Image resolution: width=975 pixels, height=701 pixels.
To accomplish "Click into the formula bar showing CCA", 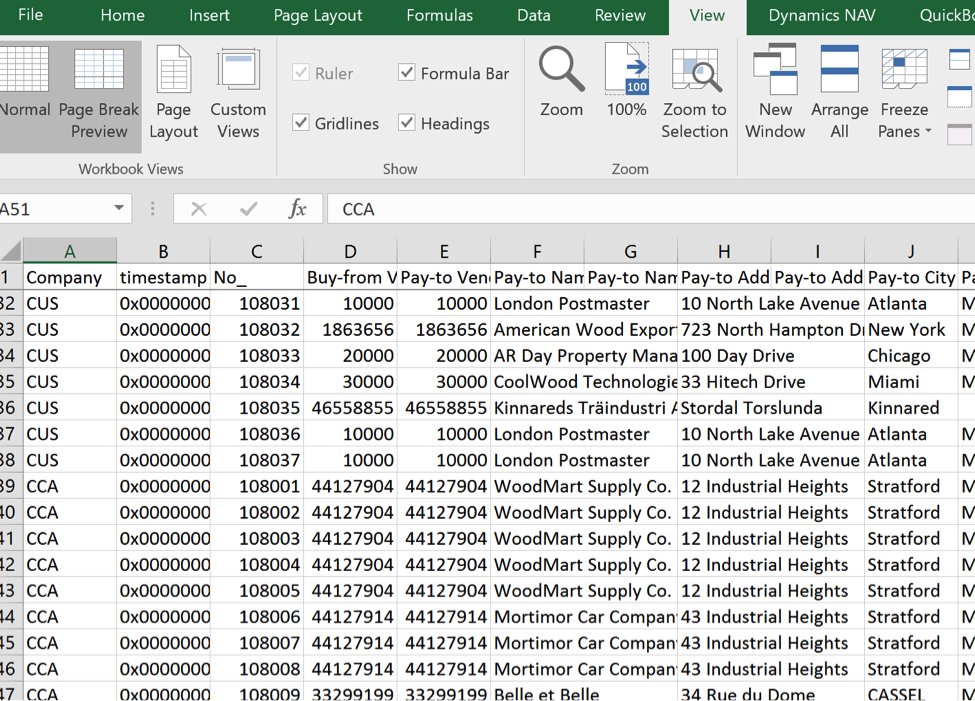I will [x=651, y=209].
